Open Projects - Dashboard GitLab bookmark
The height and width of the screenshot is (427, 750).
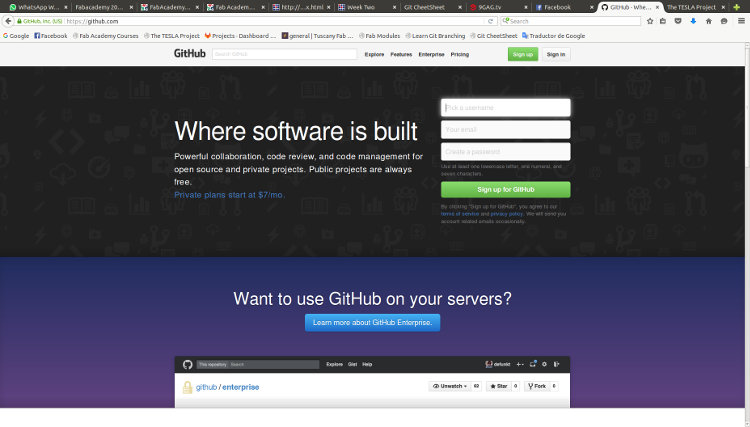pyautogui.click(x=241, y=36)
